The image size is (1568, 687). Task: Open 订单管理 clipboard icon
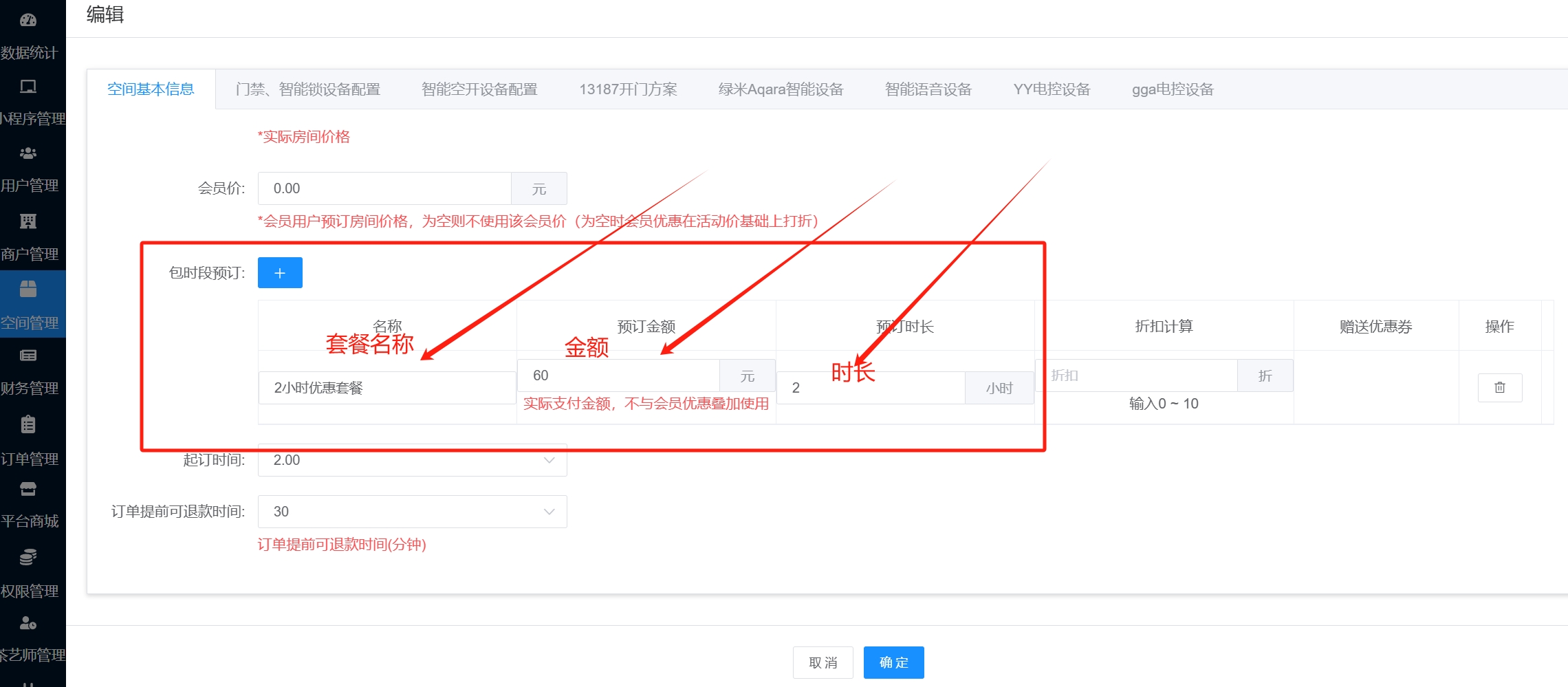pos(28,424)
